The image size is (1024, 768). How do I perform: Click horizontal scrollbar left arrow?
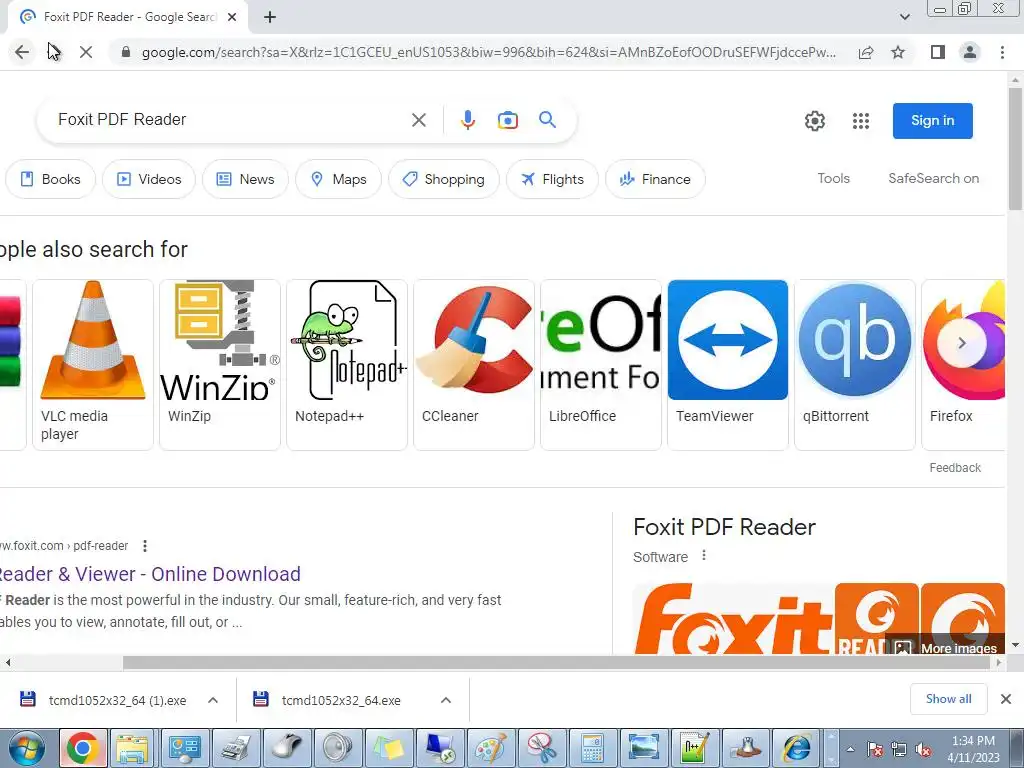point(7,662)
